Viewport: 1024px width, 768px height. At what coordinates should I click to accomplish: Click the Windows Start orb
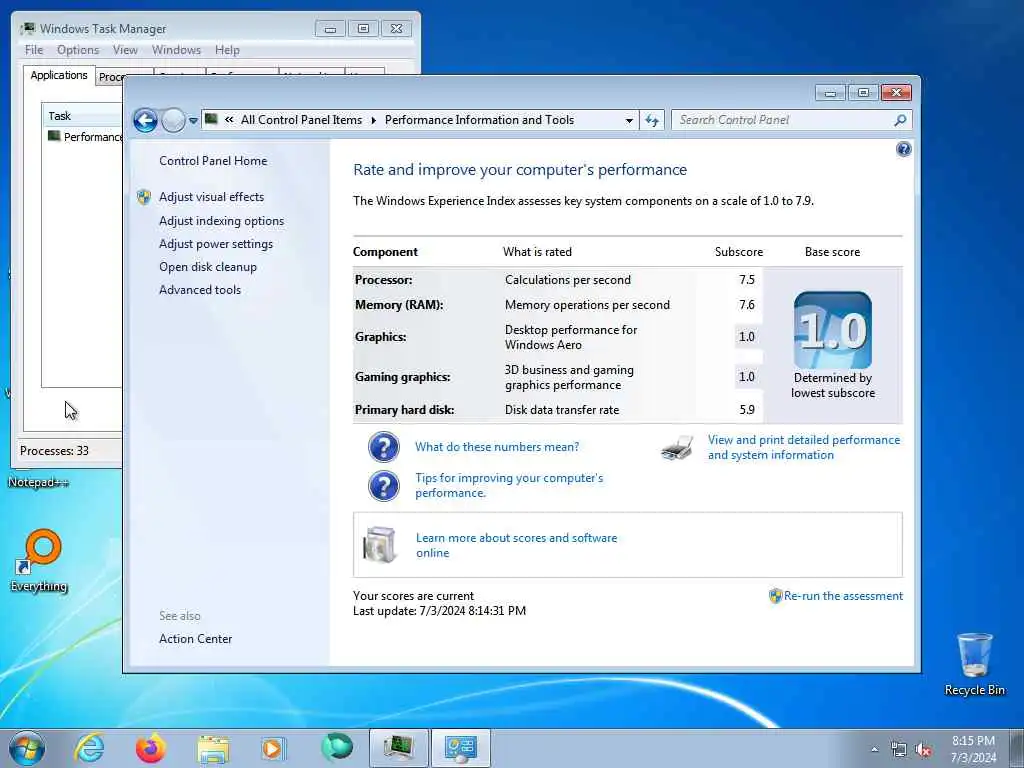point(27,748)
